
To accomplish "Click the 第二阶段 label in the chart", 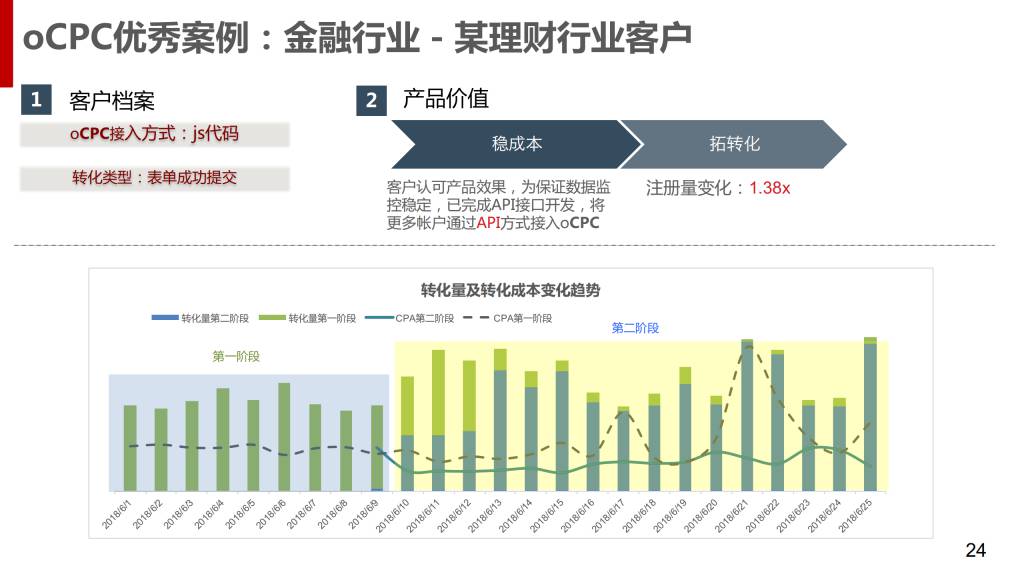I will [x=635, y=328].
